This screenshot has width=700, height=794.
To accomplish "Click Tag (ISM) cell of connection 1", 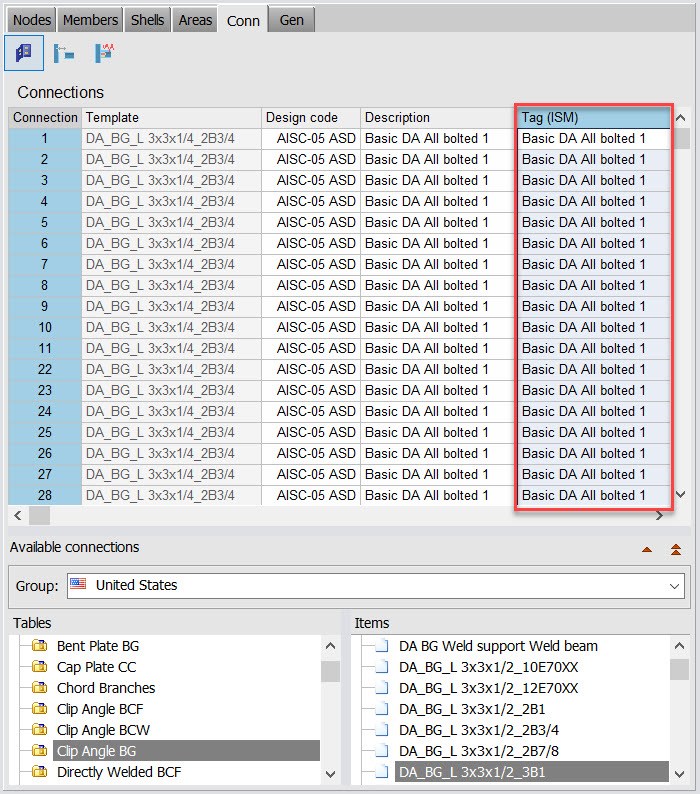I will pyautogui.click(x=594, y=138).
